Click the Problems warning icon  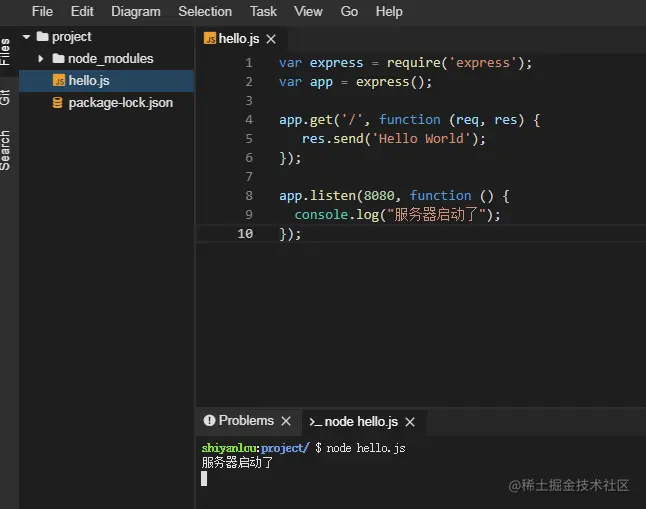tap(209, 420)
